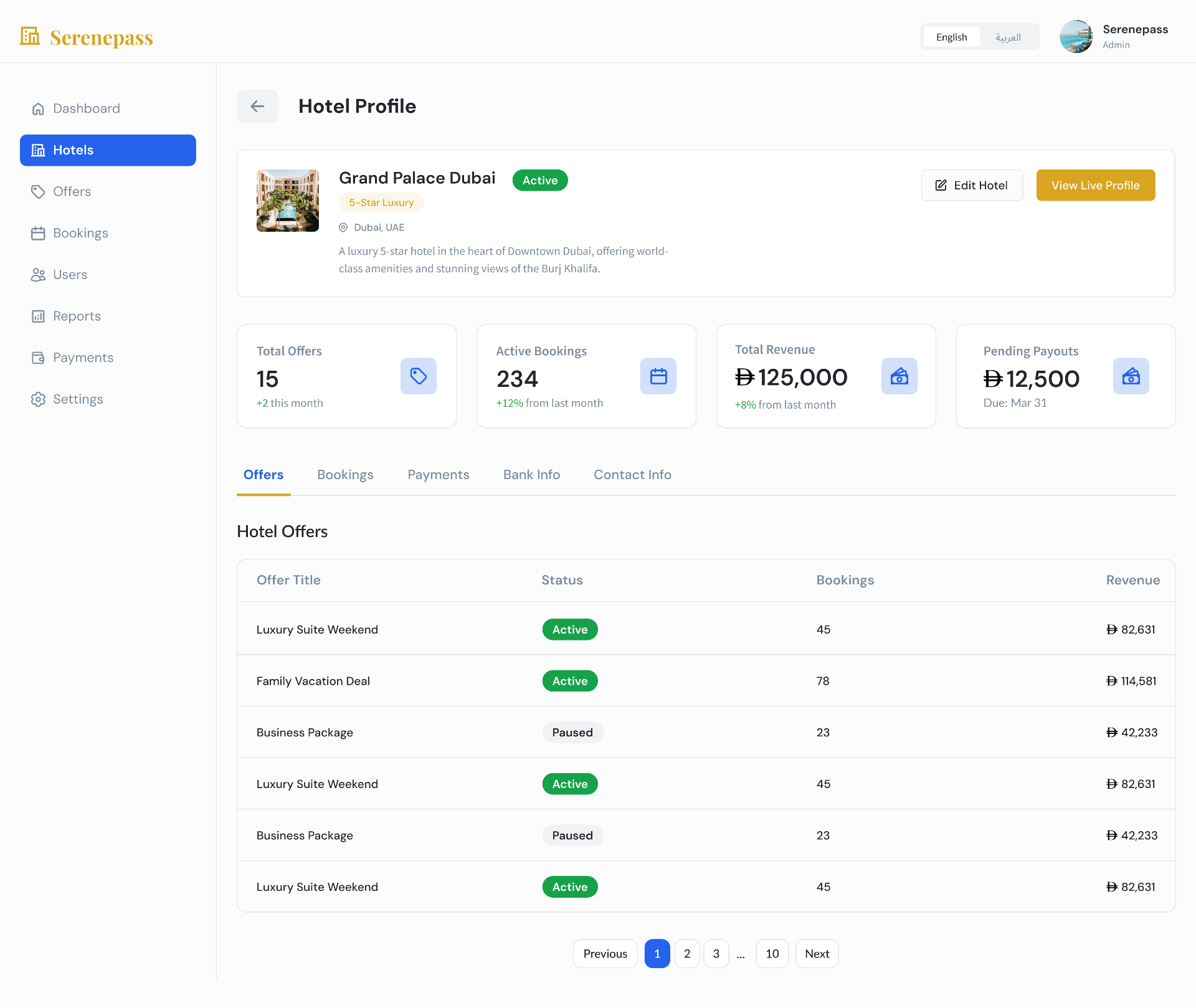Click the 5-Star Luxury badge

(x=381, y=202)
